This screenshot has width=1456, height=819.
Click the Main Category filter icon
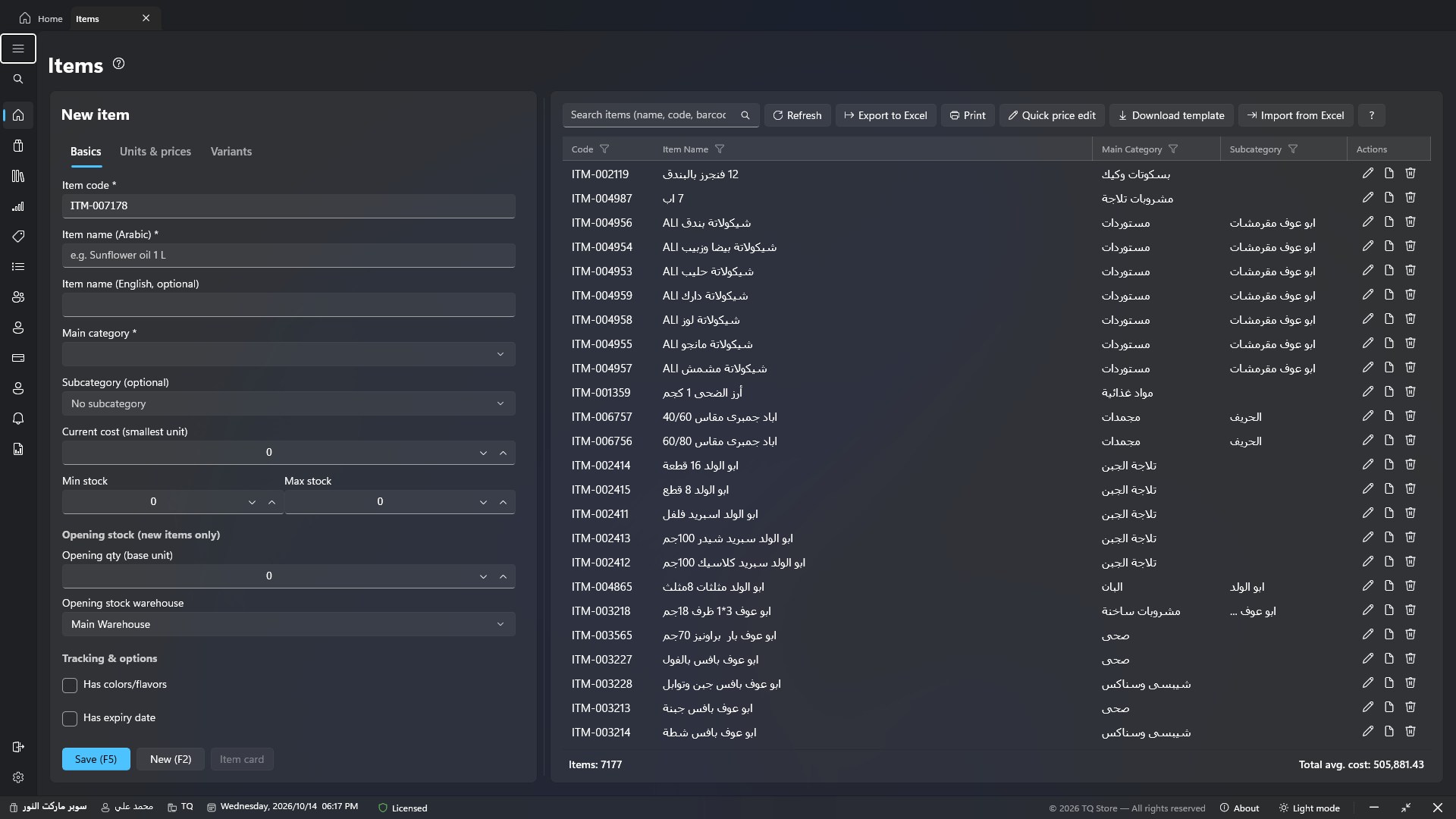pyautogui.click(x=1173, y=149)
